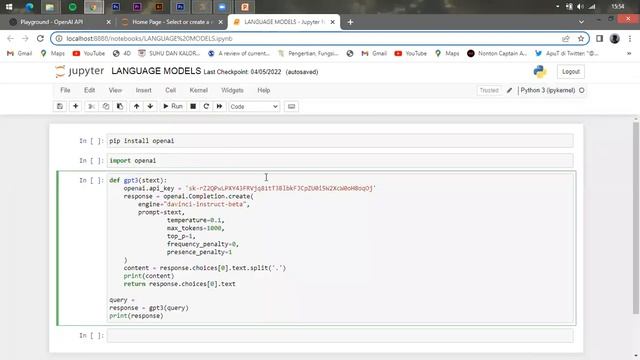The width and height of the screenshot is (640, 360).
Task: Restart kernel and run all cells icon
Action: (220, 106)
